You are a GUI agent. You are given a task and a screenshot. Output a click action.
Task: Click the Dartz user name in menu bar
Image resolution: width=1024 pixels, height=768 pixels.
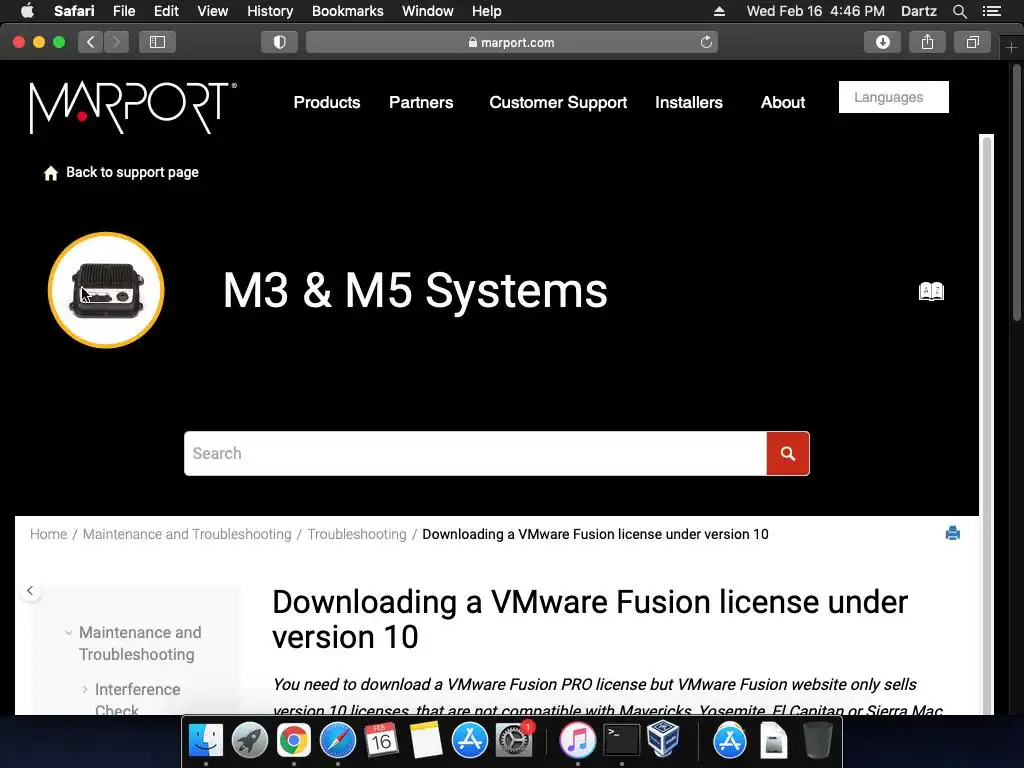[918, 11]
